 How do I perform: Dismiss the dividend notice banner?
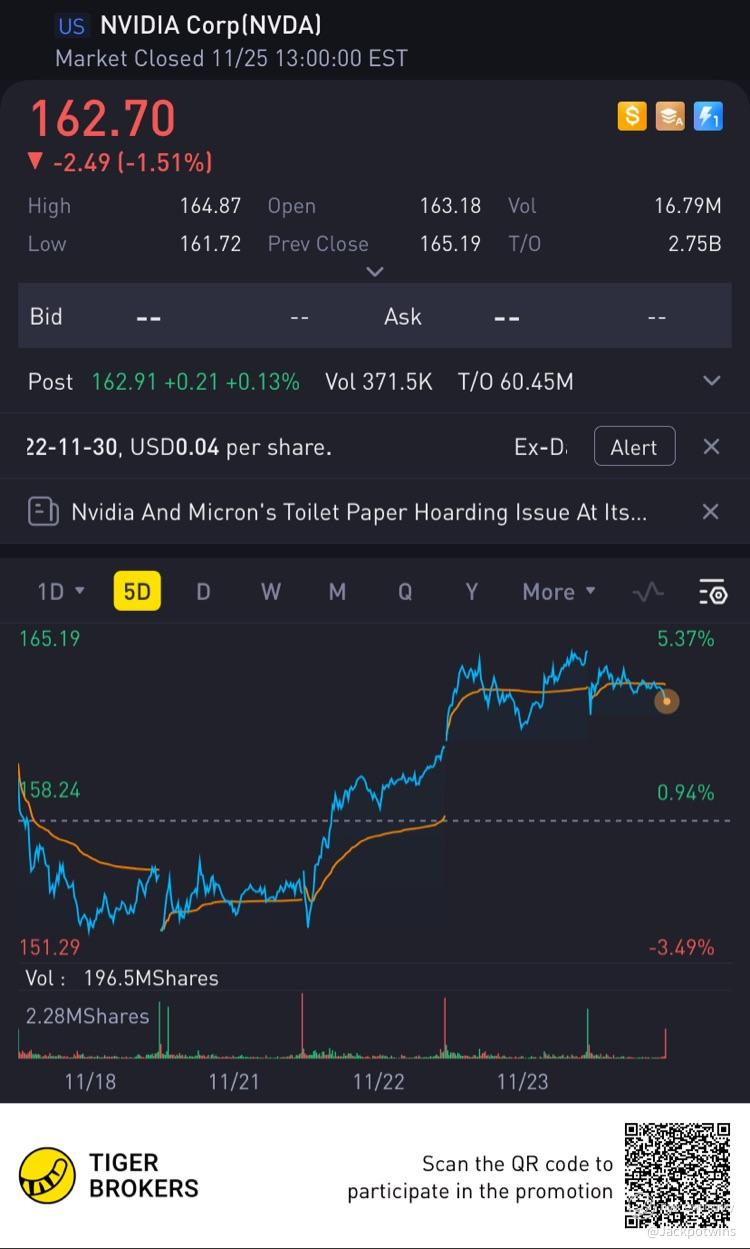711,447
